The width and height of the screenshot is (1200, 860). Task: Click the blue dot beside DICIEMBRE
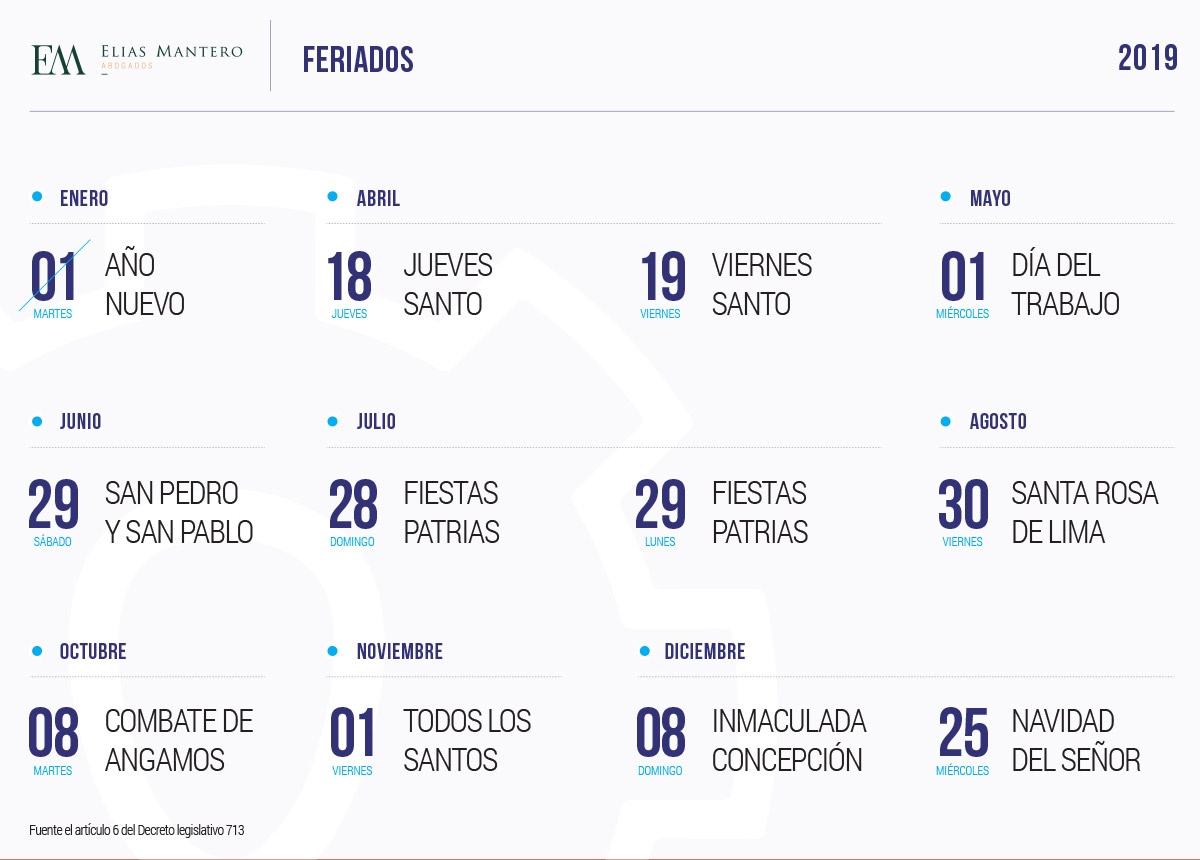[x=645, y=651]
